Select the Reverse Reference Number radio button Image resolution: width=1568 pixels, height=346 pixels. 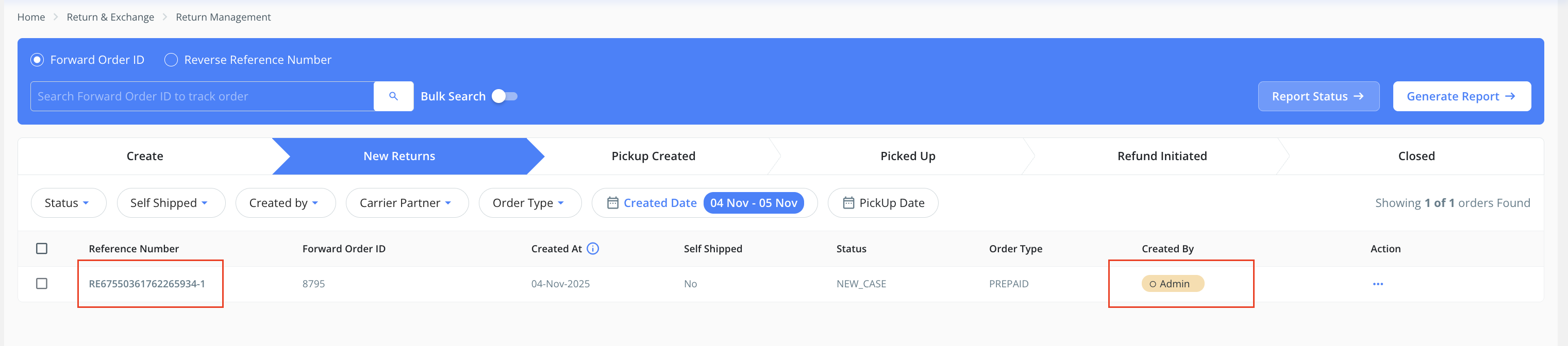coord(171,60)
